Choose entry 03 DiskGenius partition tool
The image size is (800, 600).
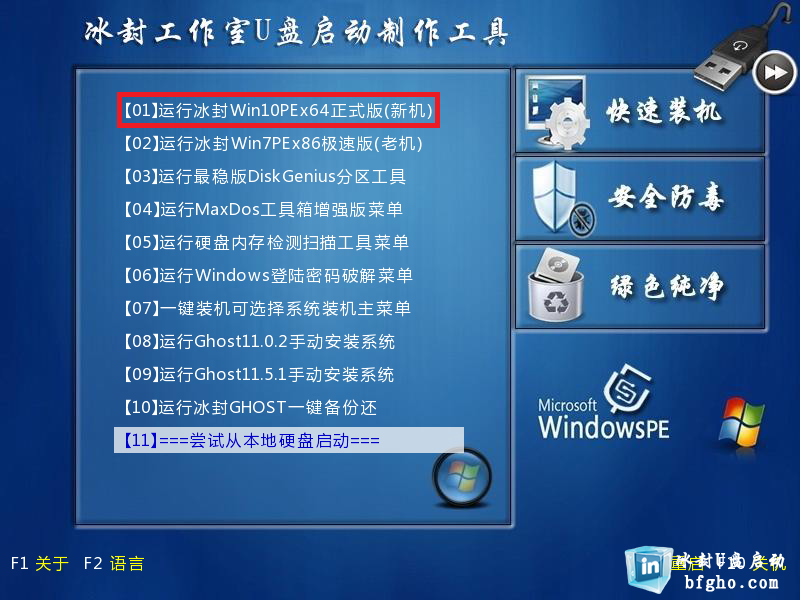265,177
